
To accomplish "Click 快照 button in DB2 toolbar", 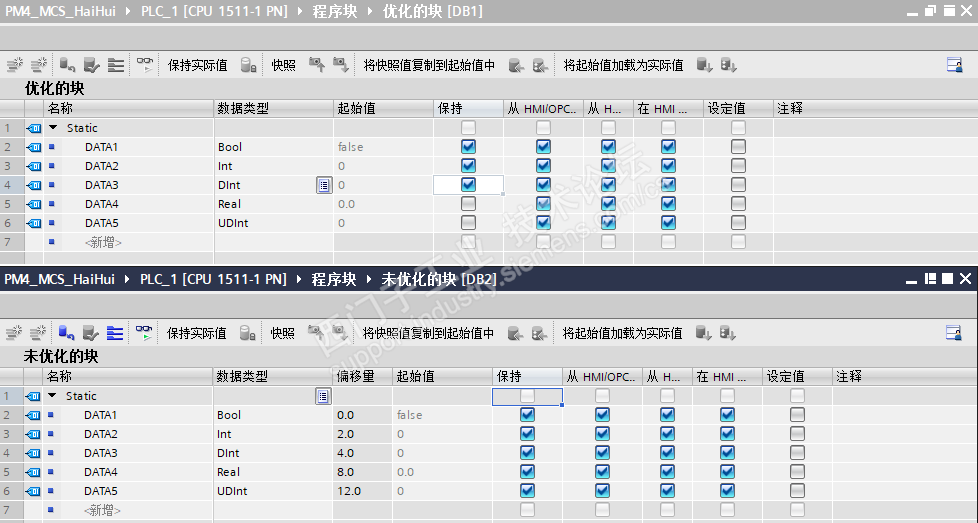I will click(x=283, y=333).
